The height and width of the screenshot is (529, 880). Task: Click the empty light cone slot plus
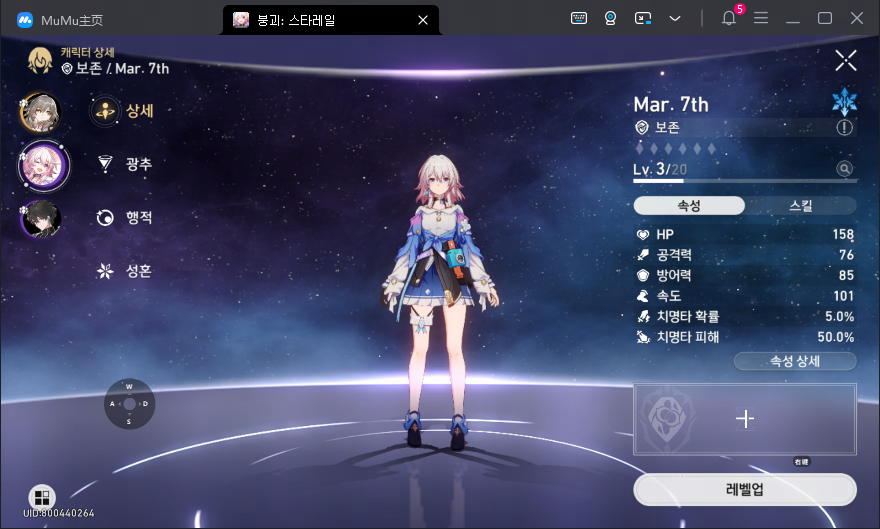(x=745, y=419)
